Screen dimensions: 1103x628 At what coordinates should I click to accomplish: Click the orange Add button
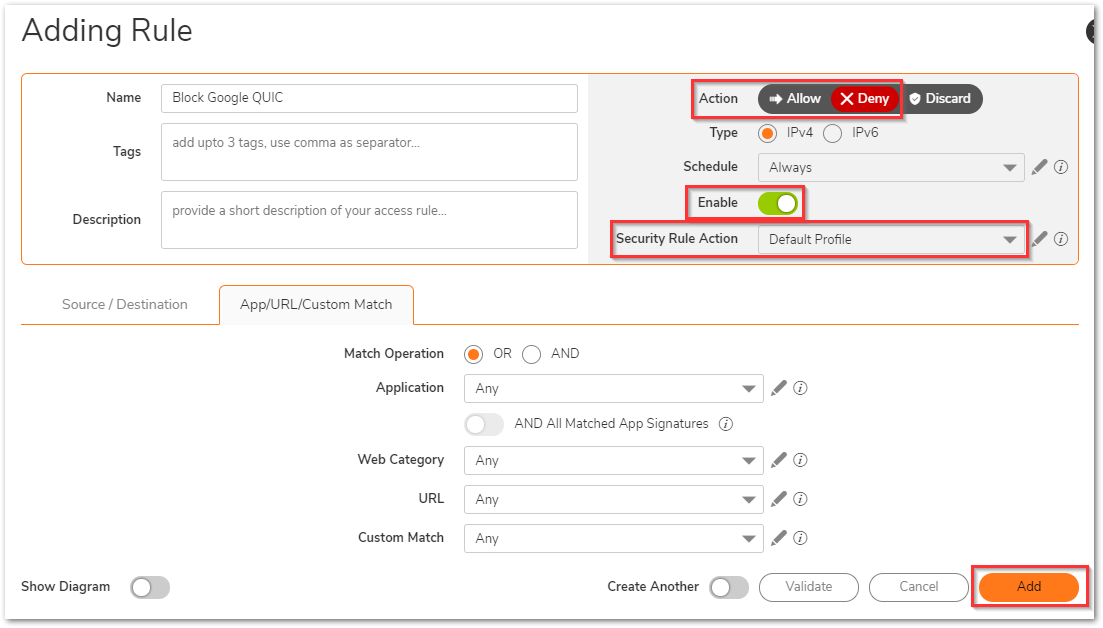point(1028,587)
